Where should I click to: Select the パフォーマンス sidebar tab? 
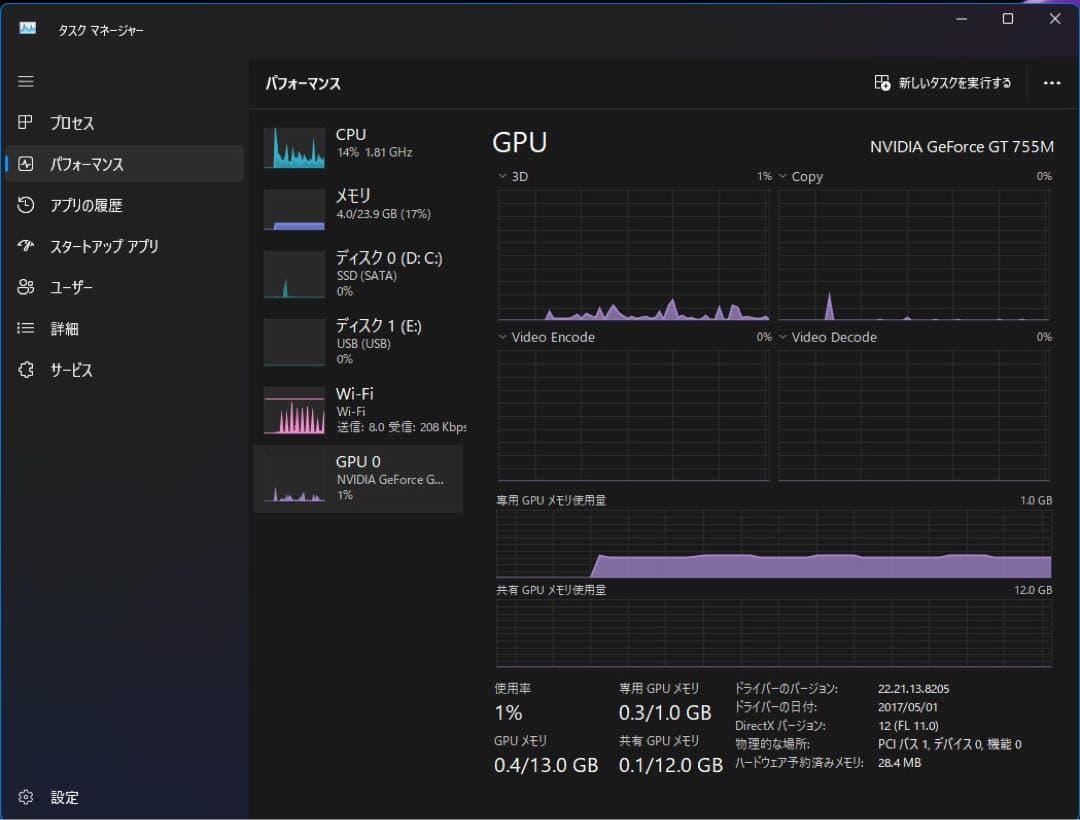point(124,164)
